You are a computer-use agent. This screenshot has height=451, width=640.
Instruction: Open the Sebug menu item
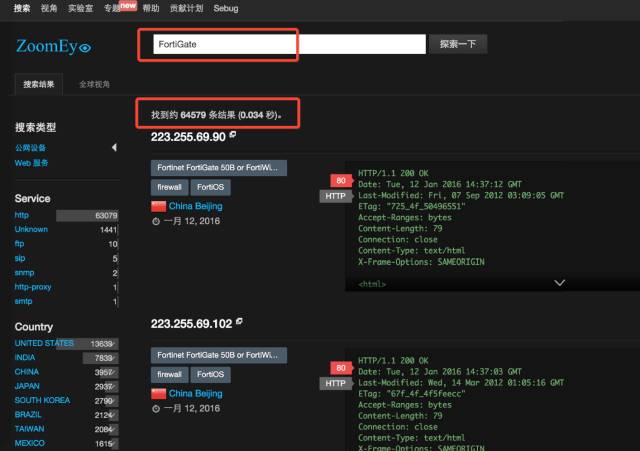pyautogui.click(x=226, y=8)
